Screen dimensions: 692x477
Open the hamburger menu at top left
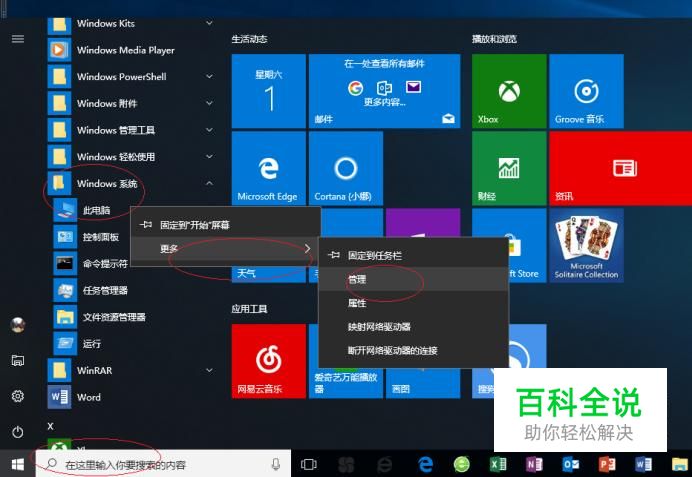click(x=18, y=39)
